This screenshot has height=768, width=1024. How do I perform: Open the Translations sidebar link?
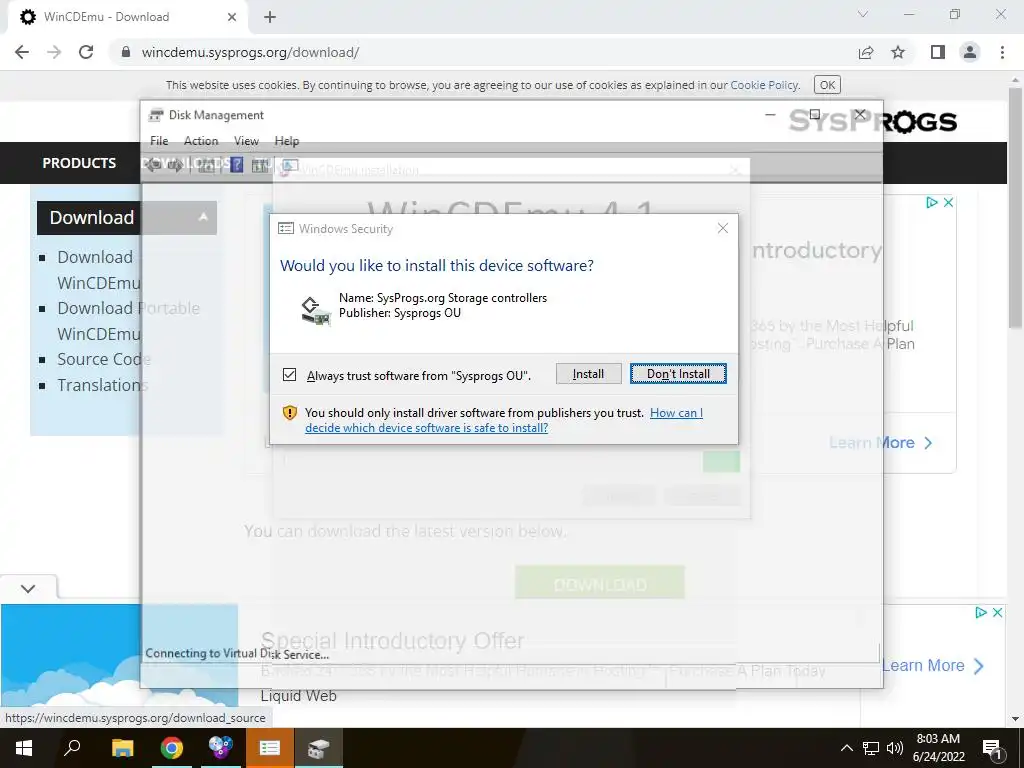(x=102, y=385)
